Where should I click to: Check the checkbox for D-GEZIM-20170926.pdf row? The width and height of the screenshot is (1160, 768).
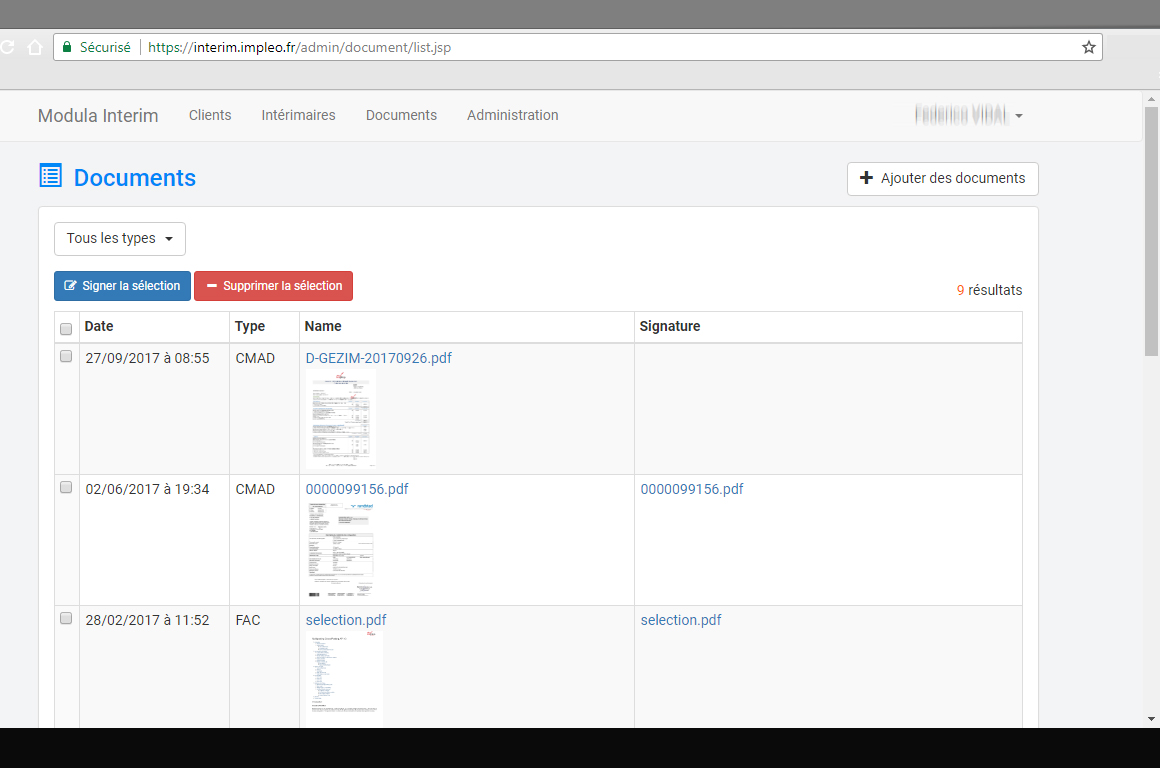tap(66, 355)
